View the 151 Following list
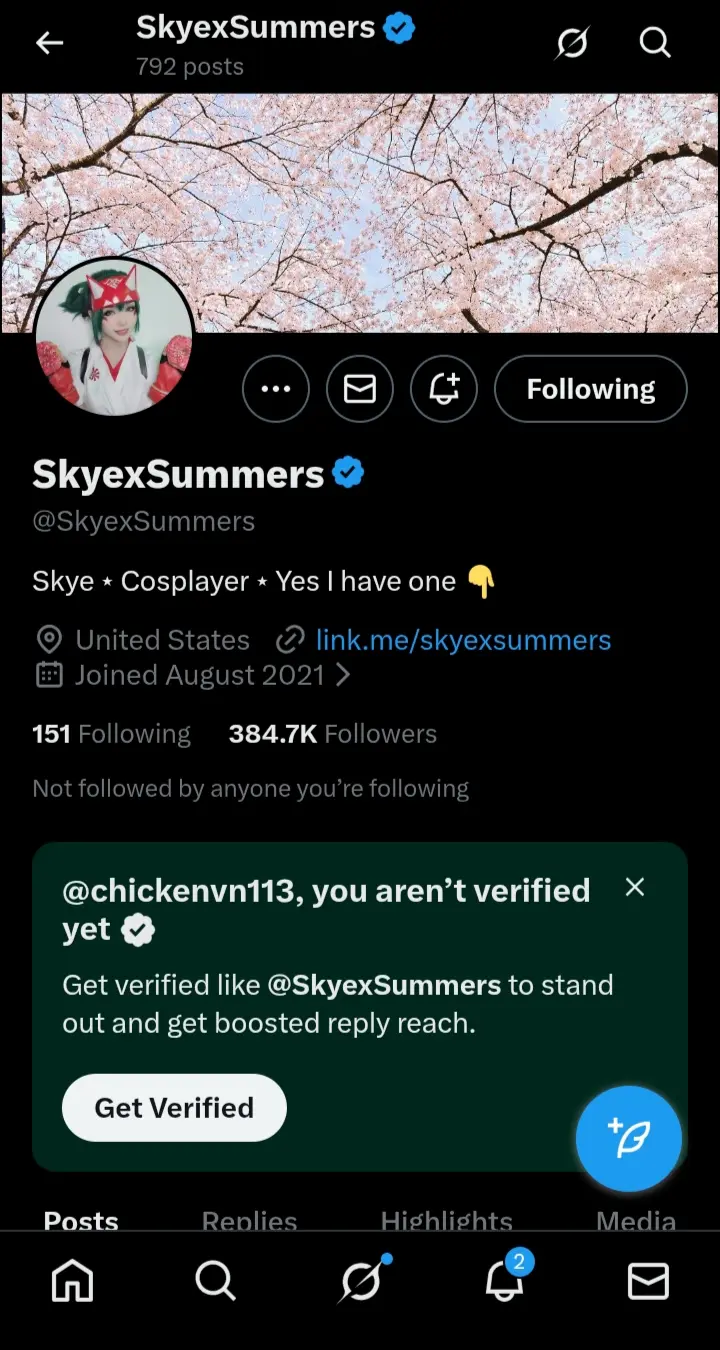This screenshot has height=1350, width=720. tap(111, 734)
